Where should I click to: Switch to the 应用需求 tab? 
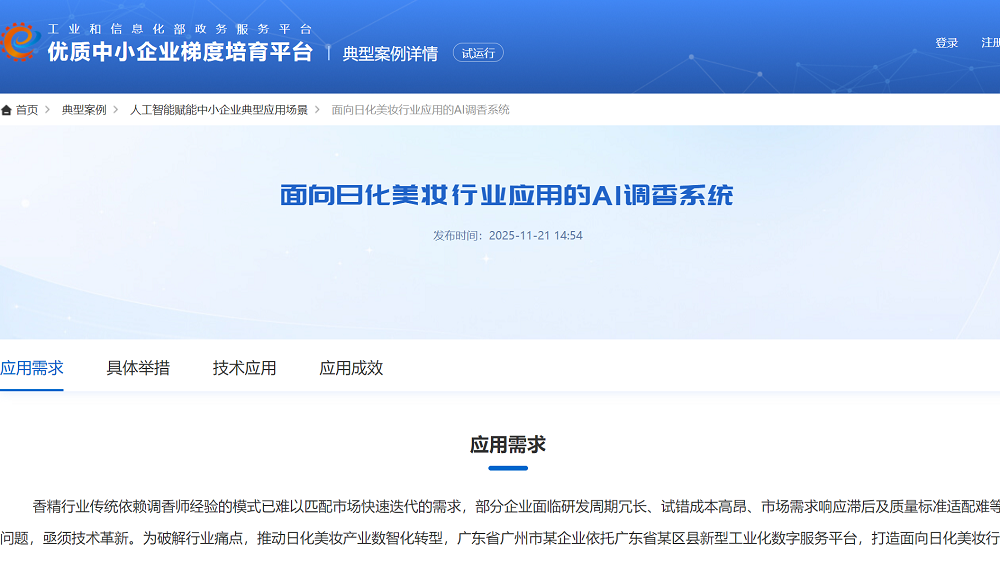(x=32, y=368)
